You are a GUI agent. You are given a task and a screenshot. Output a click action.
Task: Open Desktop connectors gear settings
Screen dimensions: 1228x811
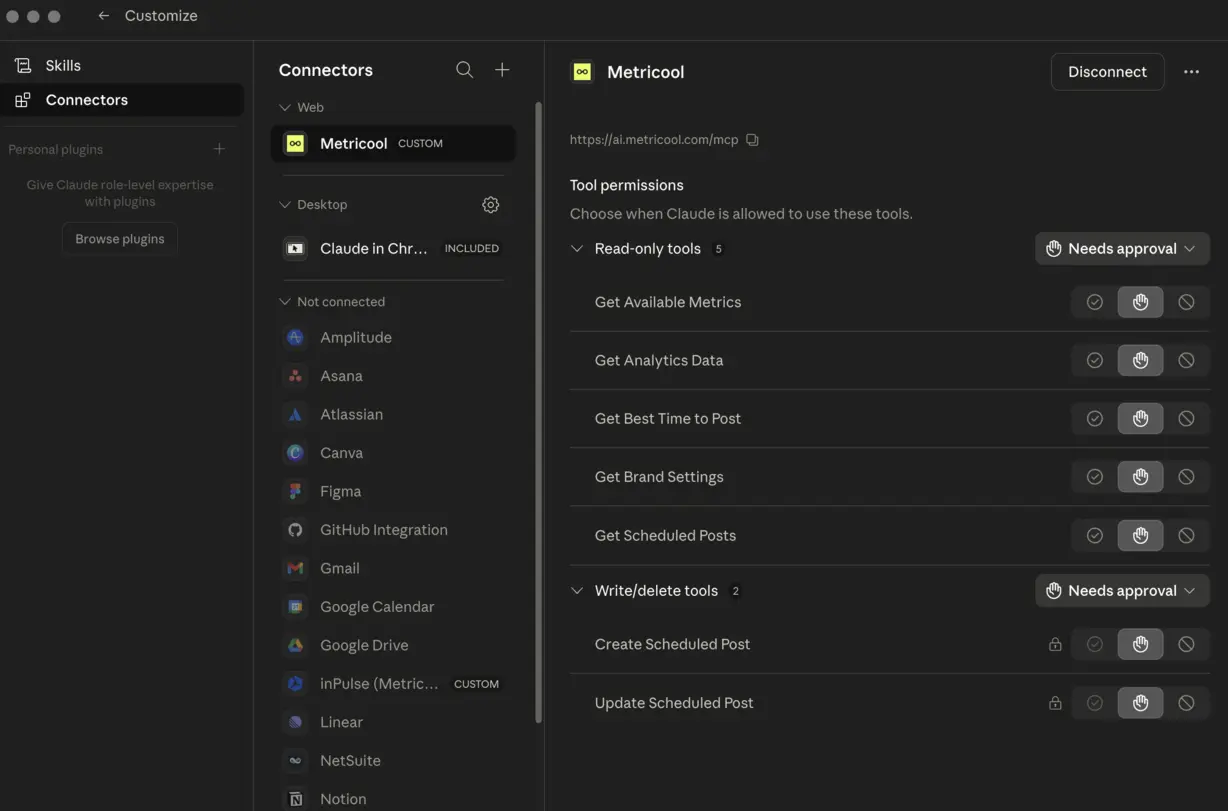[490, 204]
